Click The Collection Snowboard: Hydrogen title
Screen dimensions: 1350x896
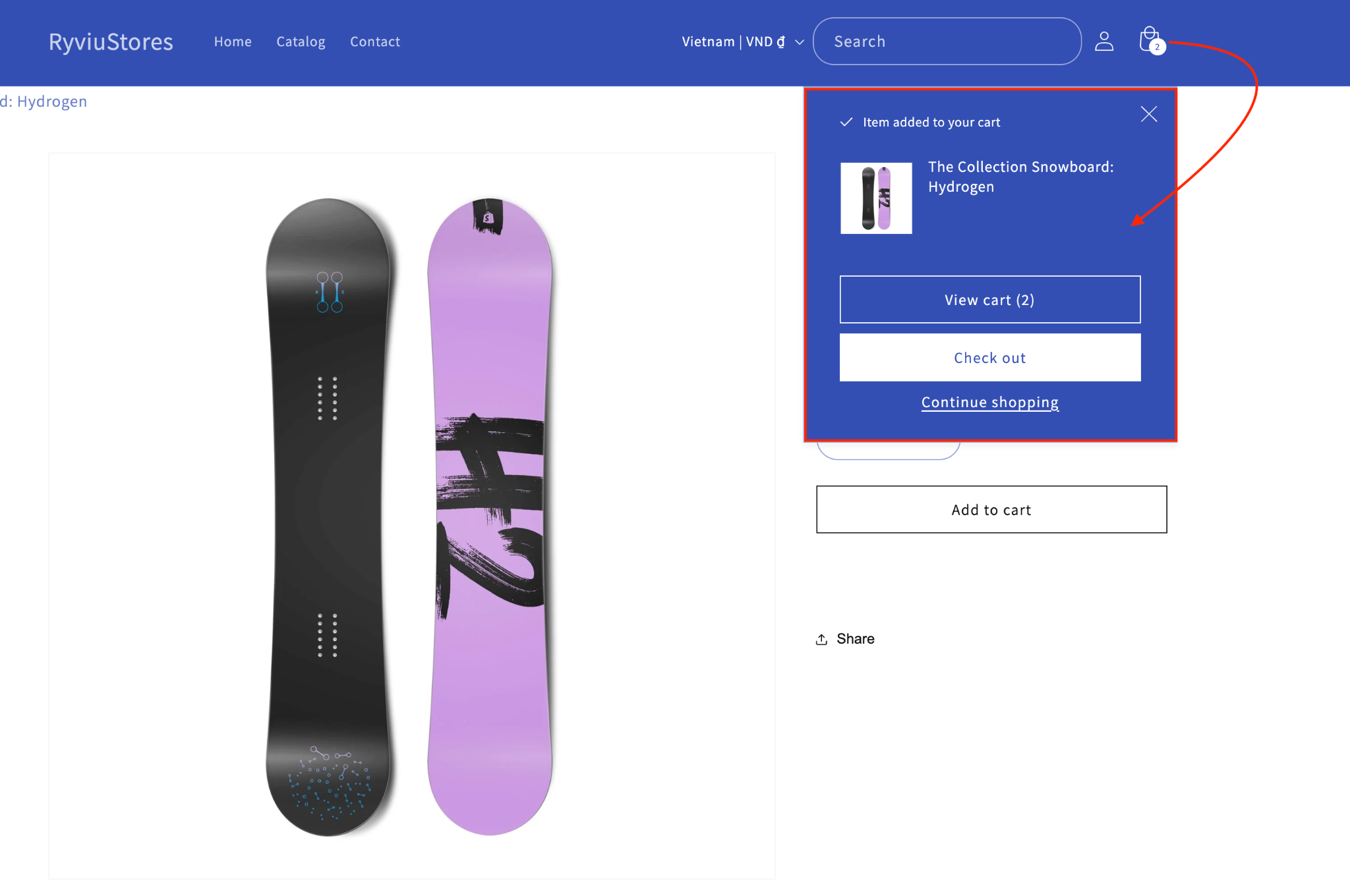1020,177
